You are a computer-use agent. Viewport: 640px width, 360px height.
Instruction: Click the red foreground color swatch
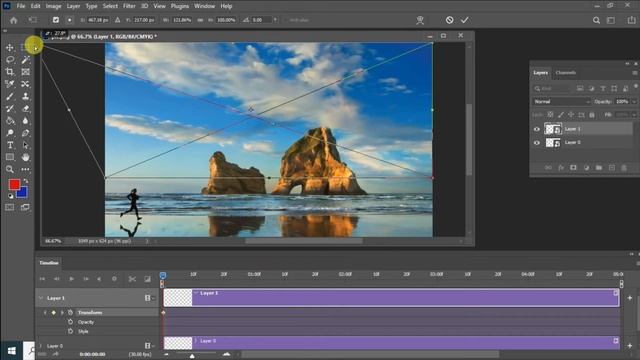point(13,184)
